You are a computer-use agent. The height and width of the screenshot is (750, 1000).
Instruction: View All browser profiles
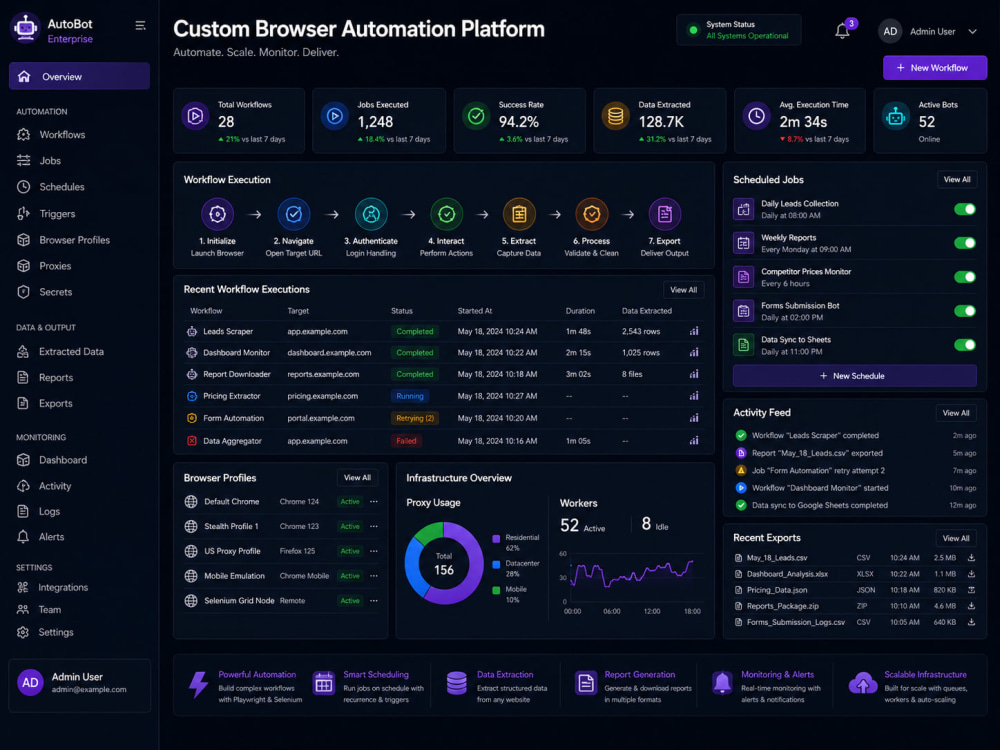click(x=357, y=478)
